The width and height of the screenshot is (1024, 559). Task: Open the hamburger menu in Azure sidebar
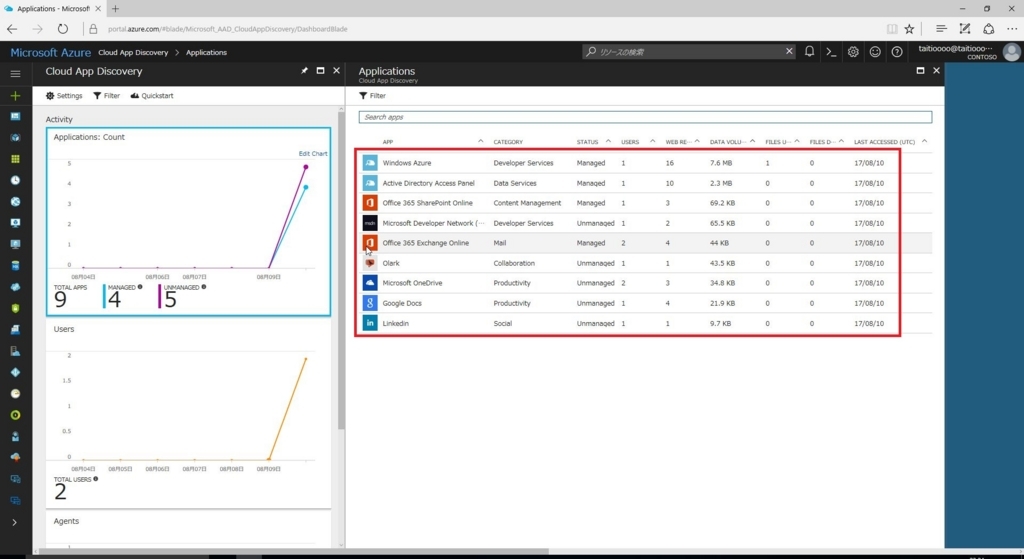point(15,74)
